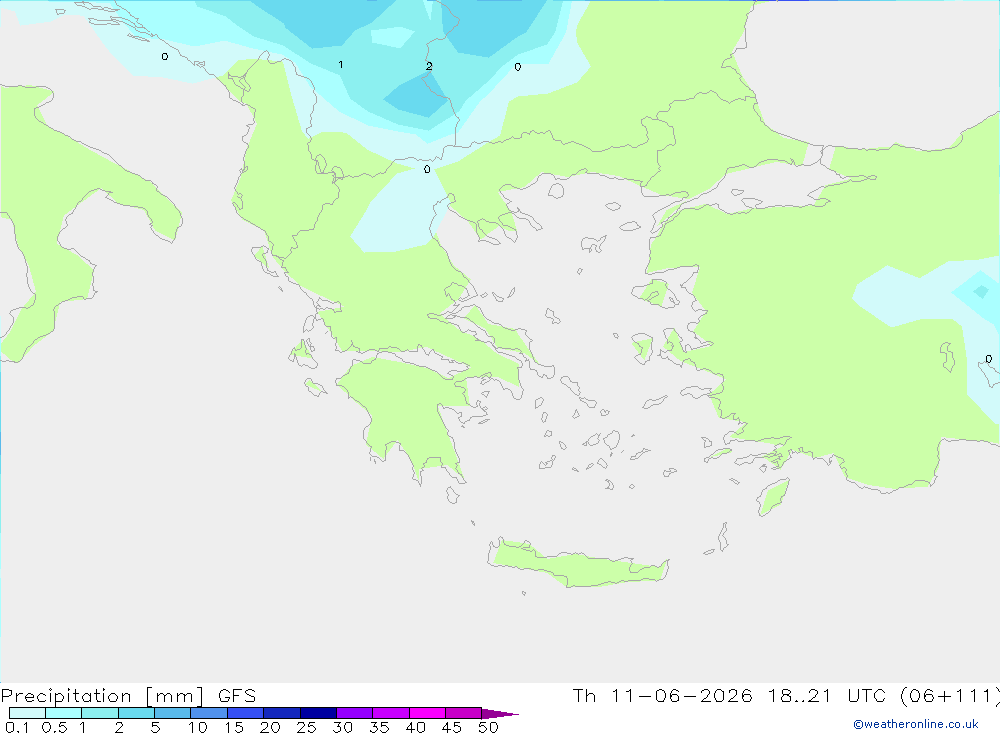Click the purple arrow tip above 50
The width and height of the screenshot is (1000, 733).
coord(499,714)
